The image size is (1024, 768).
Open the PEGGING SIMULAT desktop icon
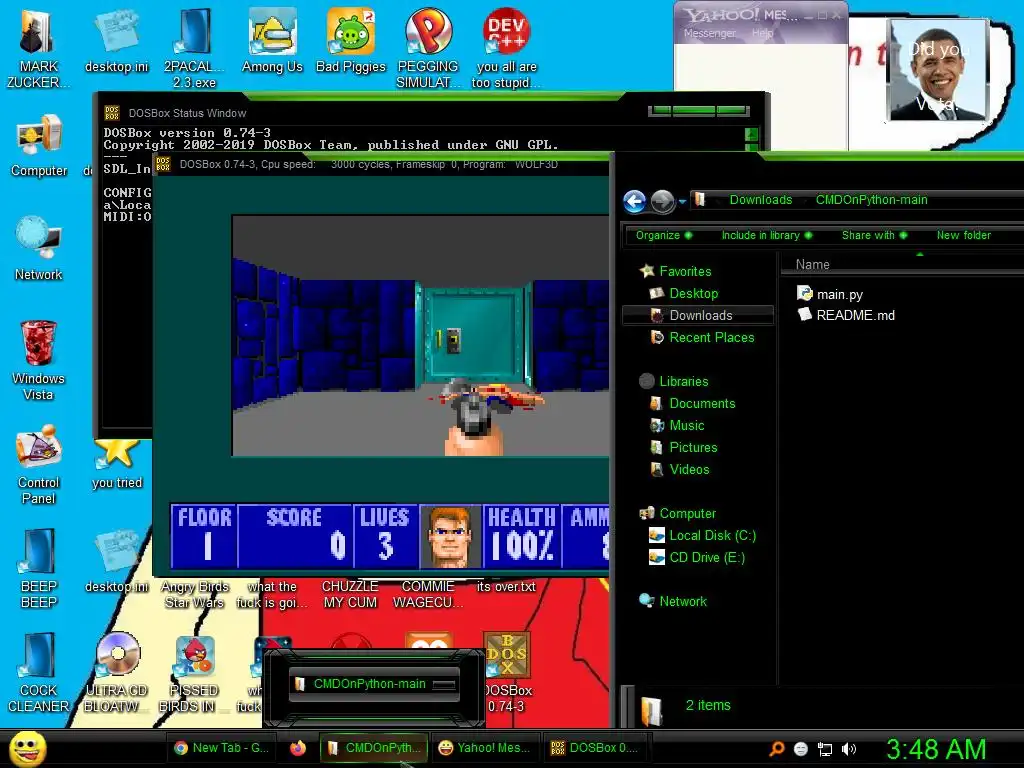[x=428, y=47]
